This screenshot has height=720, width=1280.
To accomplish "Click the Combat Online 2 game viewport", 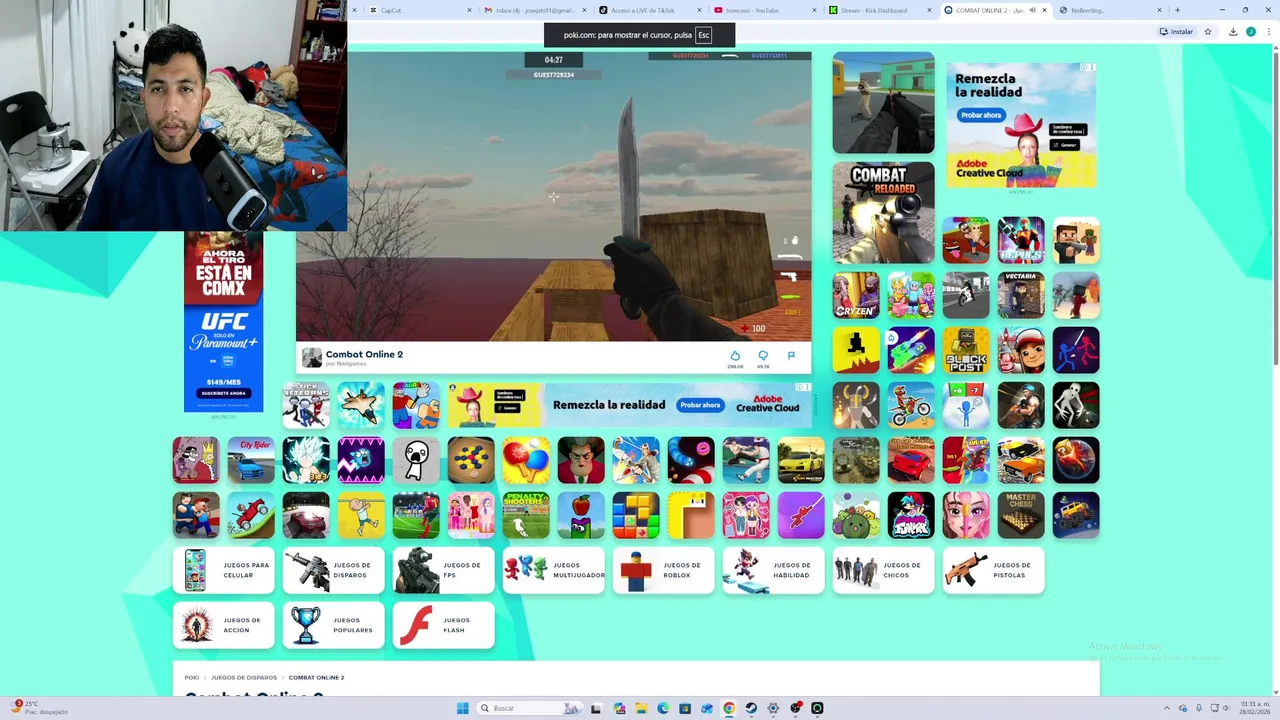I will pyautogui.click(x=553, y=197).
